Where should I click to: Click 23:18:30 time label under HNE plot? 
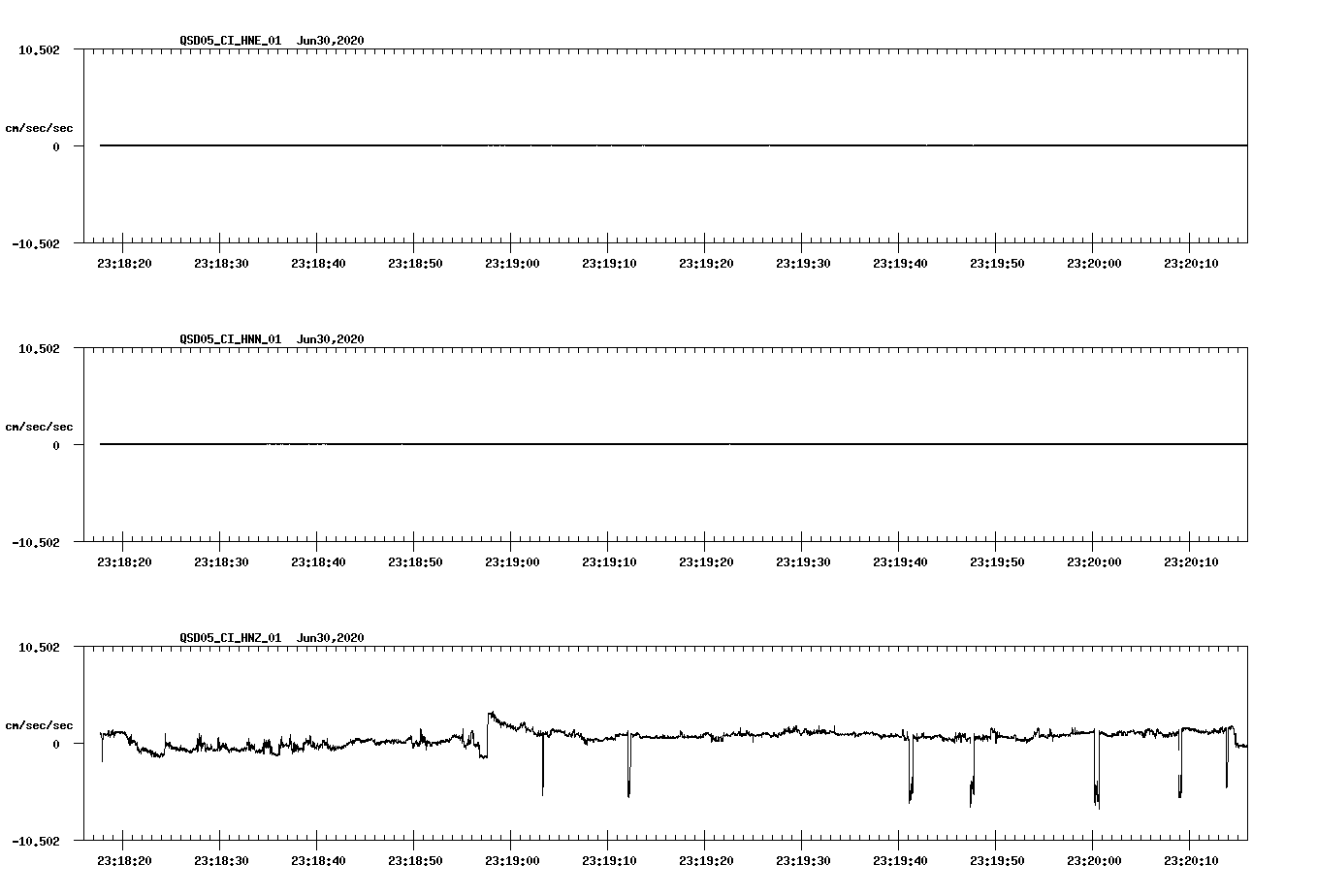point(221,264)
